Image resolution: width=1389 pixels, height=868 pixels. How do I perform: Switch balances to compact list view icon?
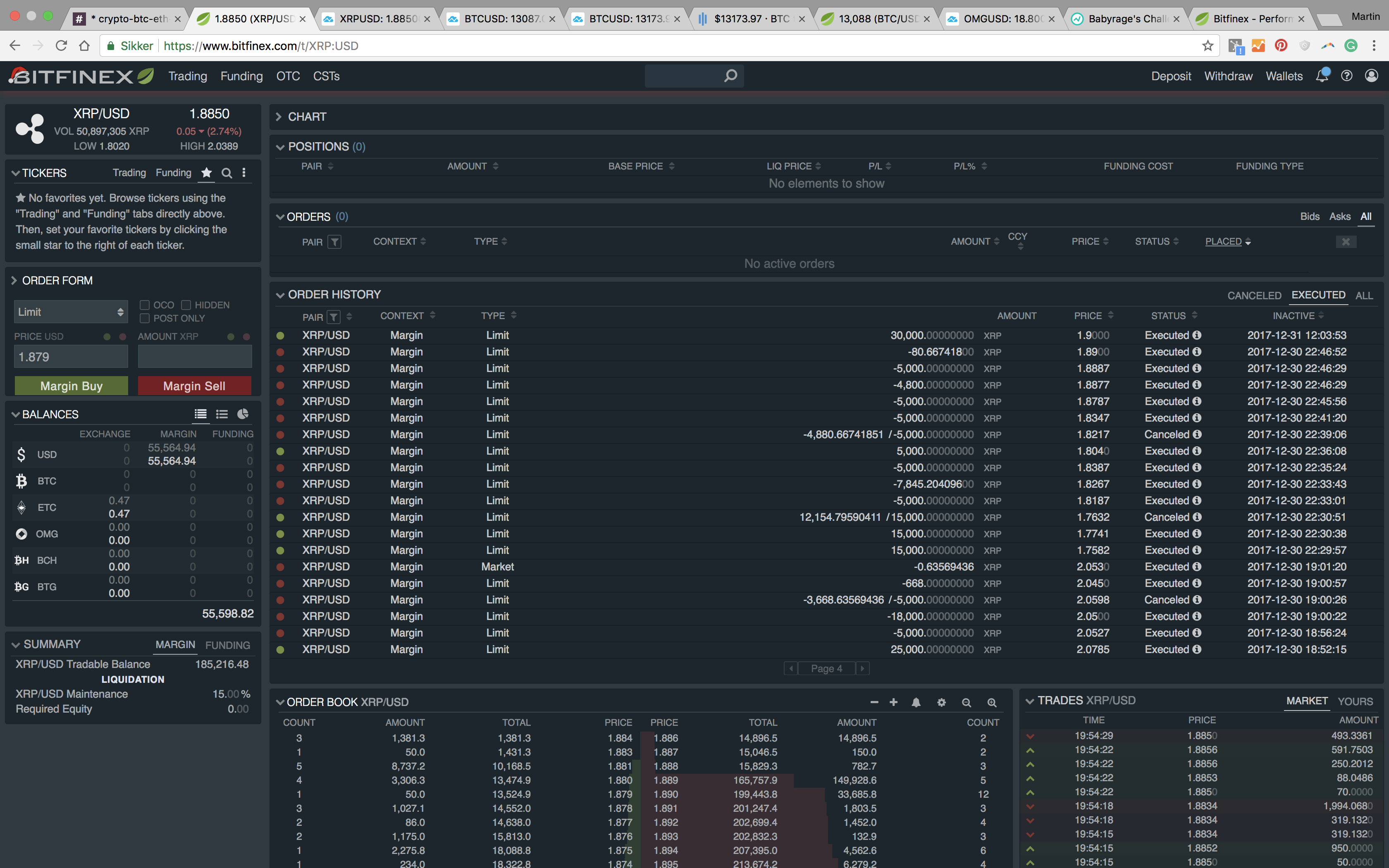pyautogui.click(x=222, y=414)
